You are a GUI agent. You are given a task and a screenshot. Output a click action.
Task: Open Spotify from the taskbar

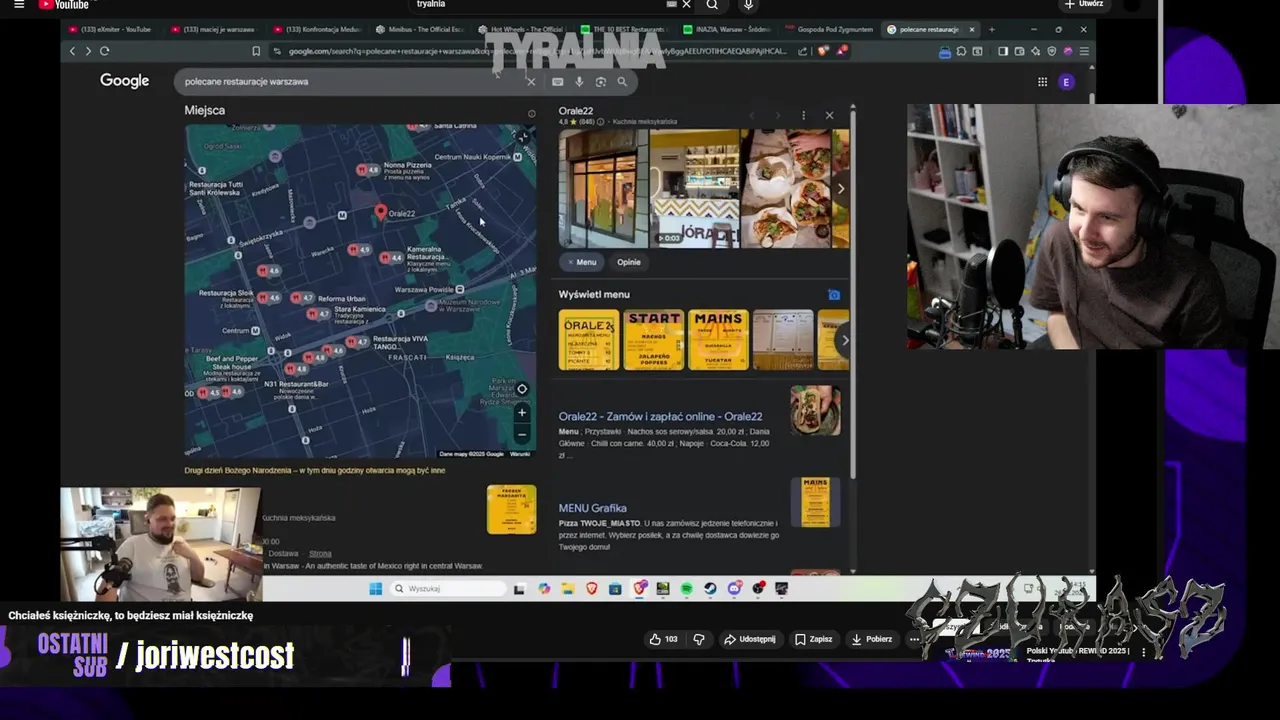(x=686, y=589)
